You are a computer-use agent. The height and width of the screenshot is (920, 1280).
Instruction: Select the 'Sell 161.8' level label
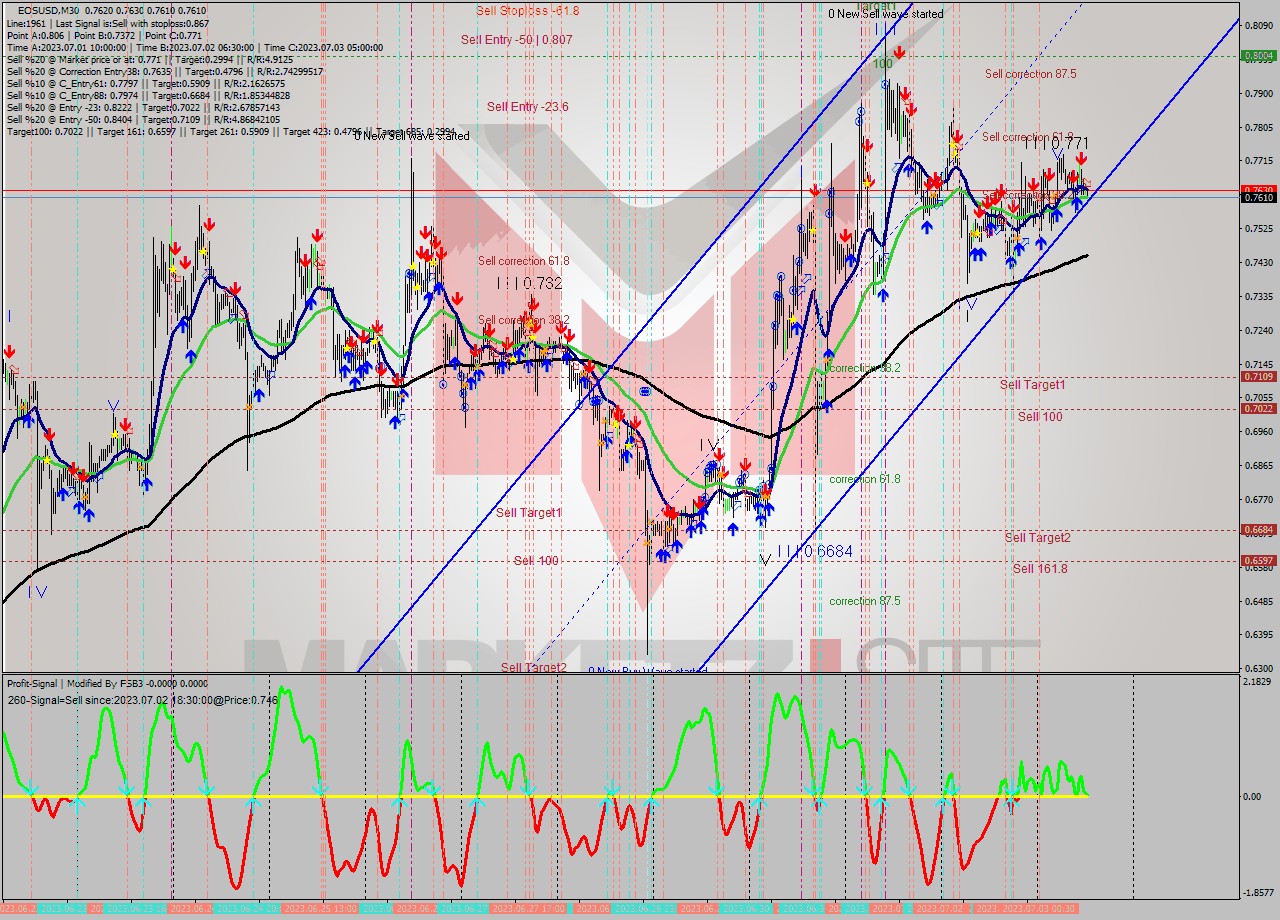coord(1040,568)
